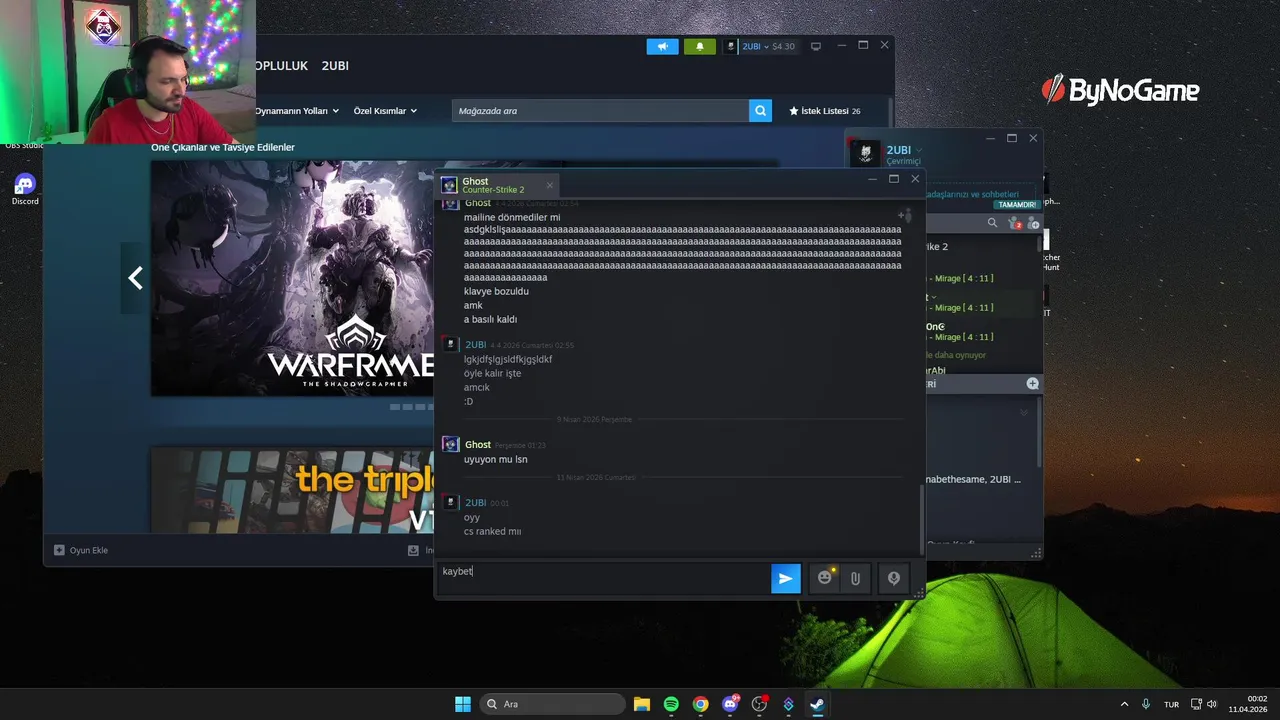Click the 'uyuyon mu lsn' message text

(x=495, y=459)
